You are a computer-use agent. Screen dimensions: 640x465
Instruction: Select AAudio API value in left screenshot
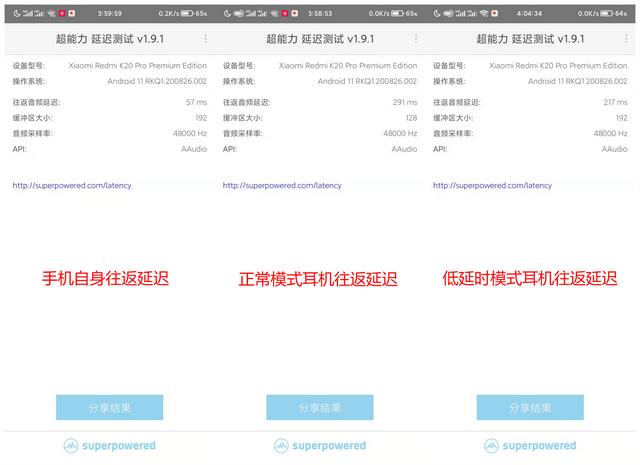[194, 149]
